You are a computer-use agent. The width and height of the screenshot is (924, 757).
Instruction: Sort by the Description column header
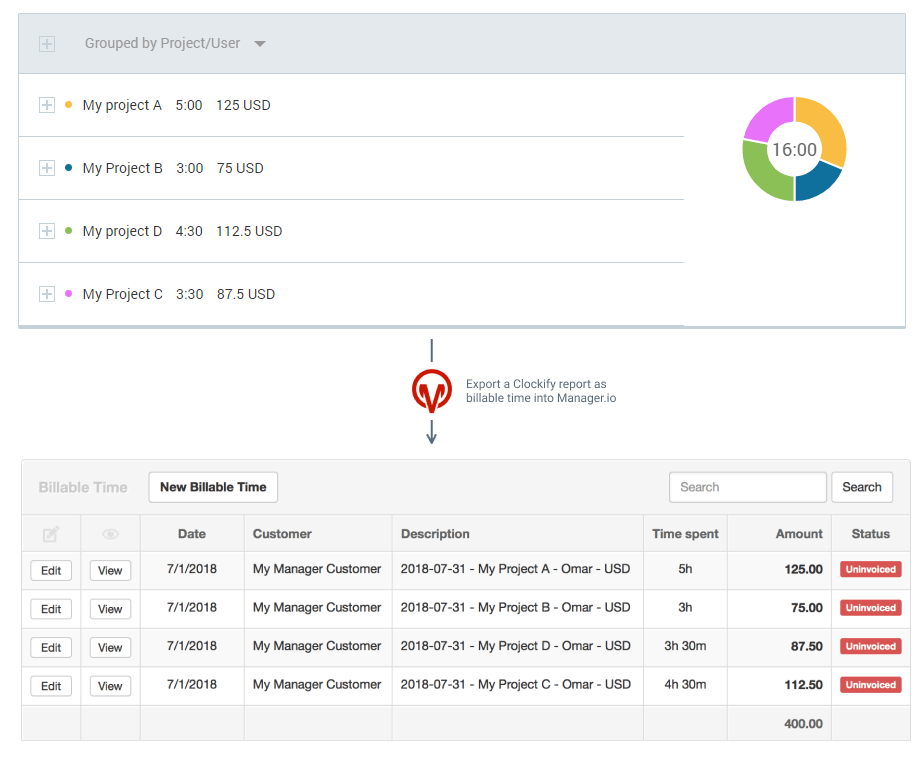point(435,534)
